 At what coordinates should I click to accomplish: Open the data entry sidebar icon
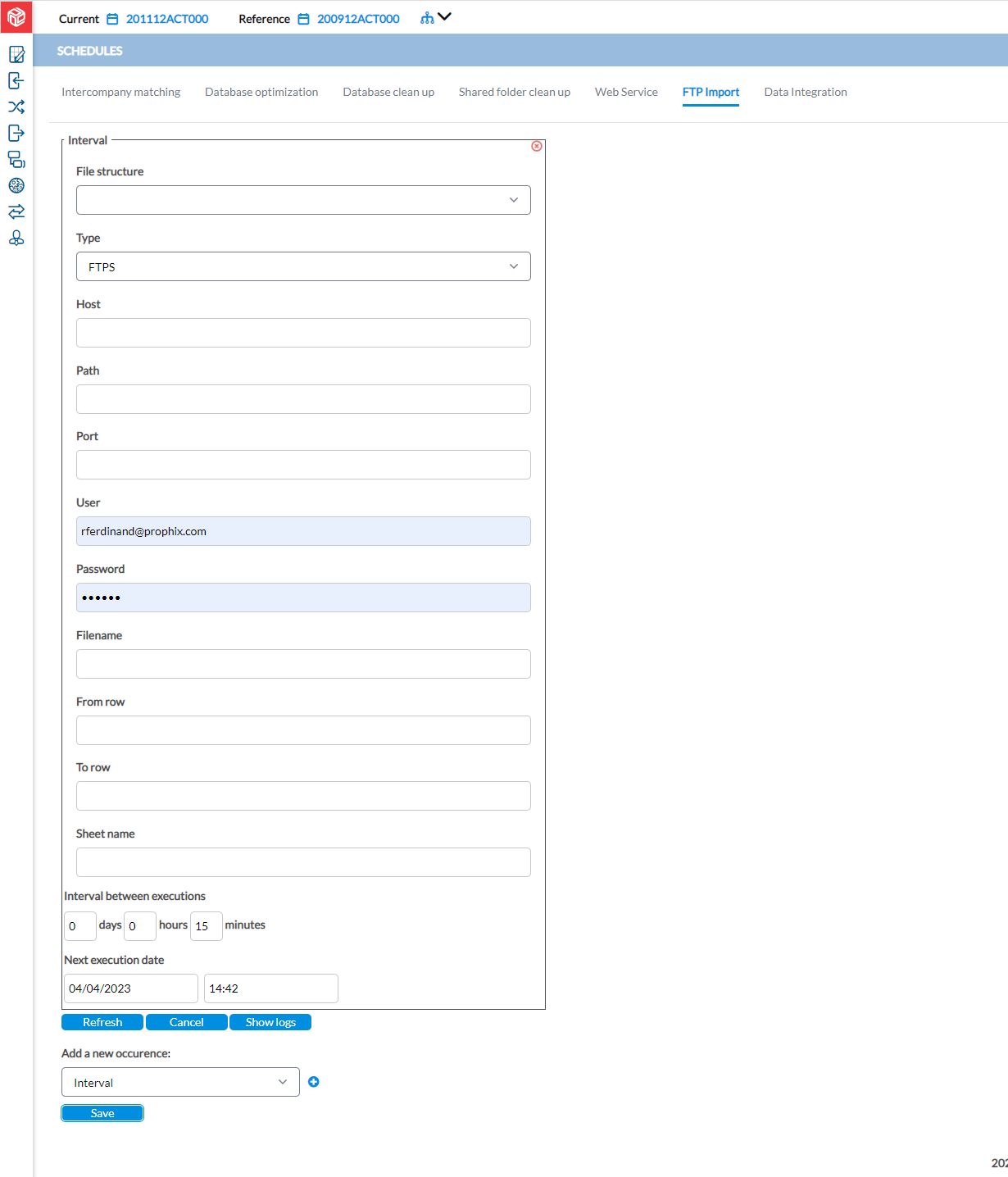tap(16, 55)
